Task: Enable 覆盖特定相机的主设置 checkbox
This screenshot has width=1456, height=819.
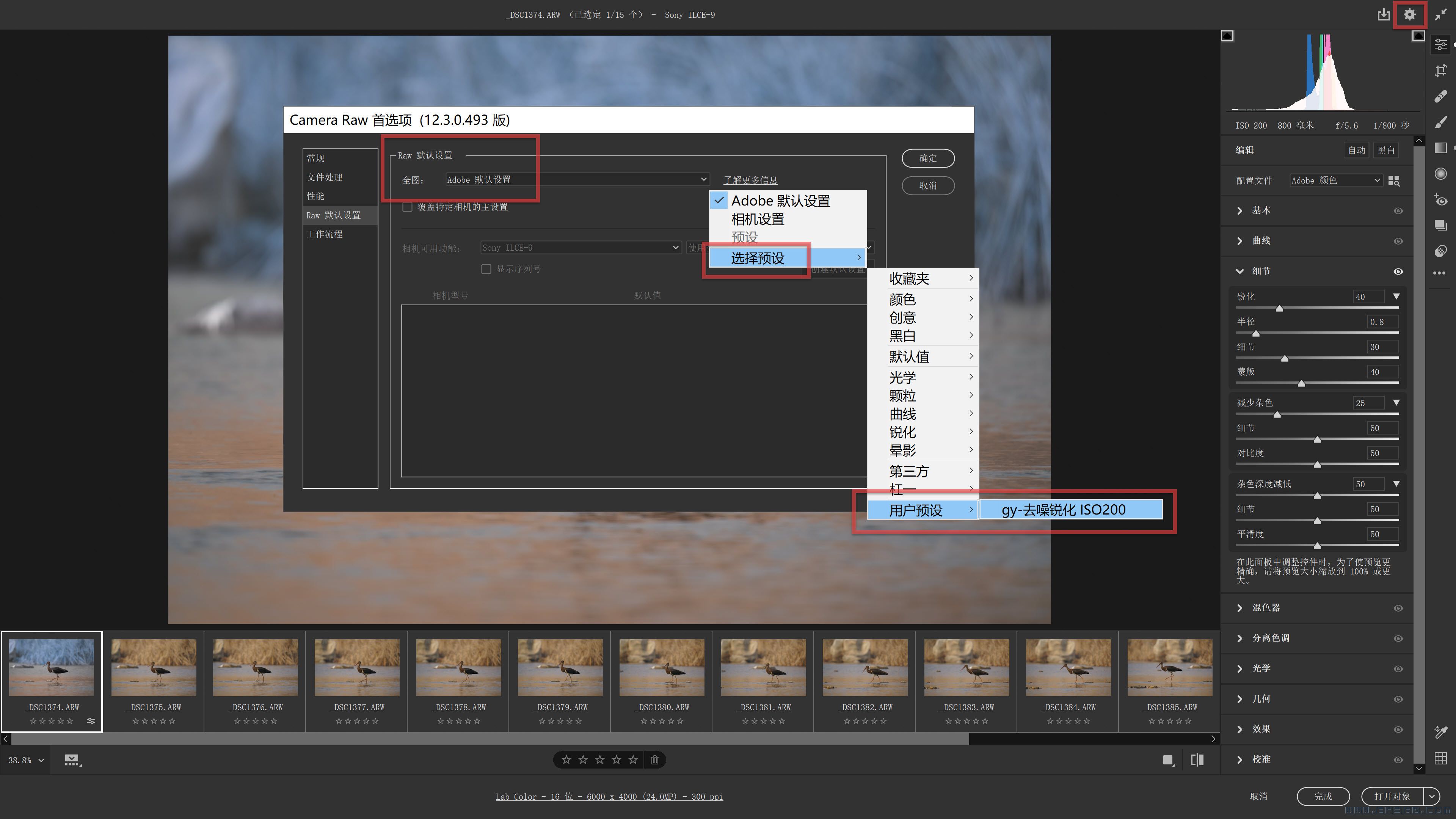Action: pyautogui.click(x=407, y=207)
